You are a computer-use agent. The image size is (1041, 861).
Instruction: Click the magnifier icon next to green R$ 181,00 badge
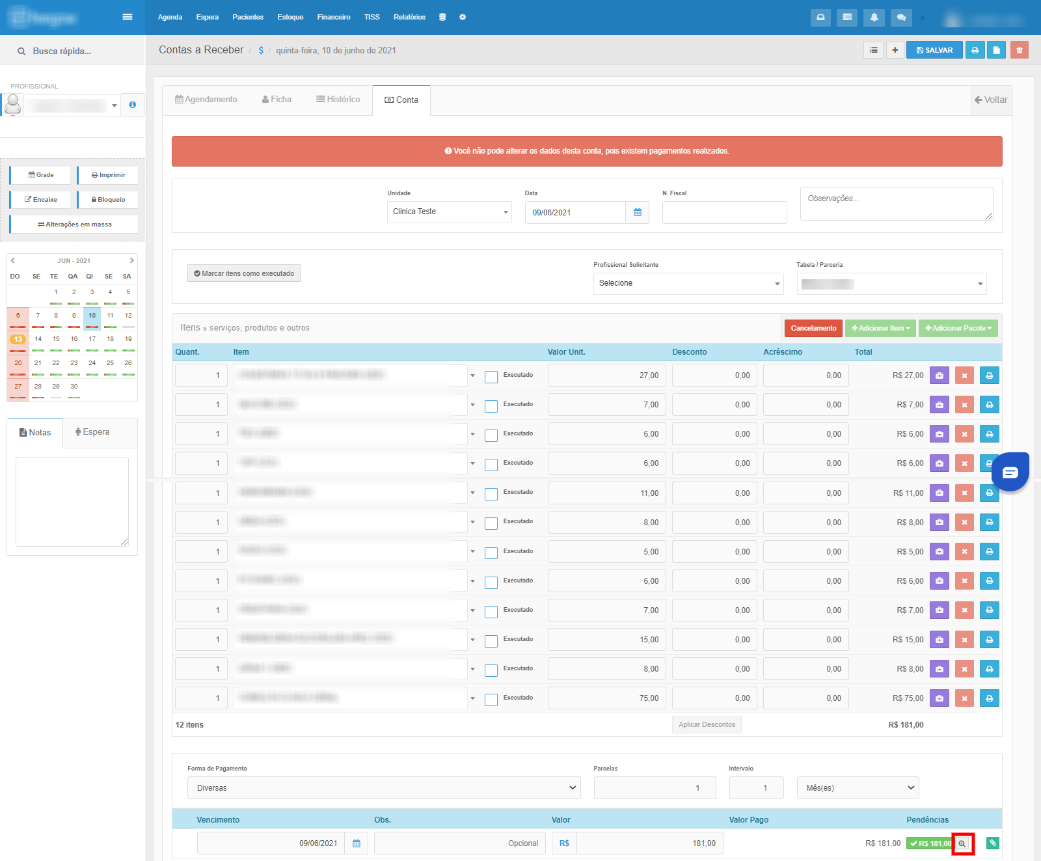[963, 844]
